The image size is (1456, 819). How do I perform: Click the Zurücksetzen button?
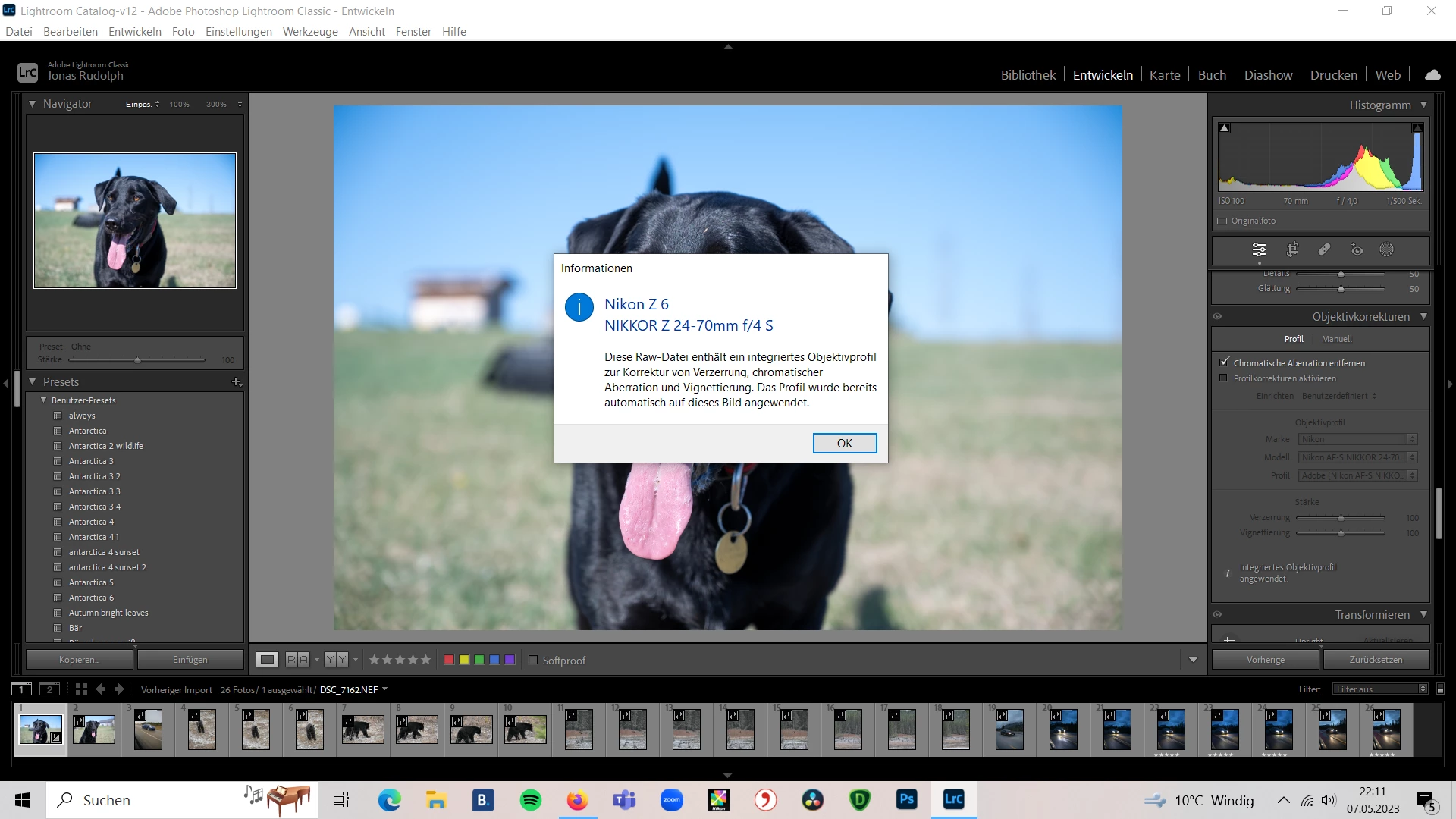pos(1376,660)
